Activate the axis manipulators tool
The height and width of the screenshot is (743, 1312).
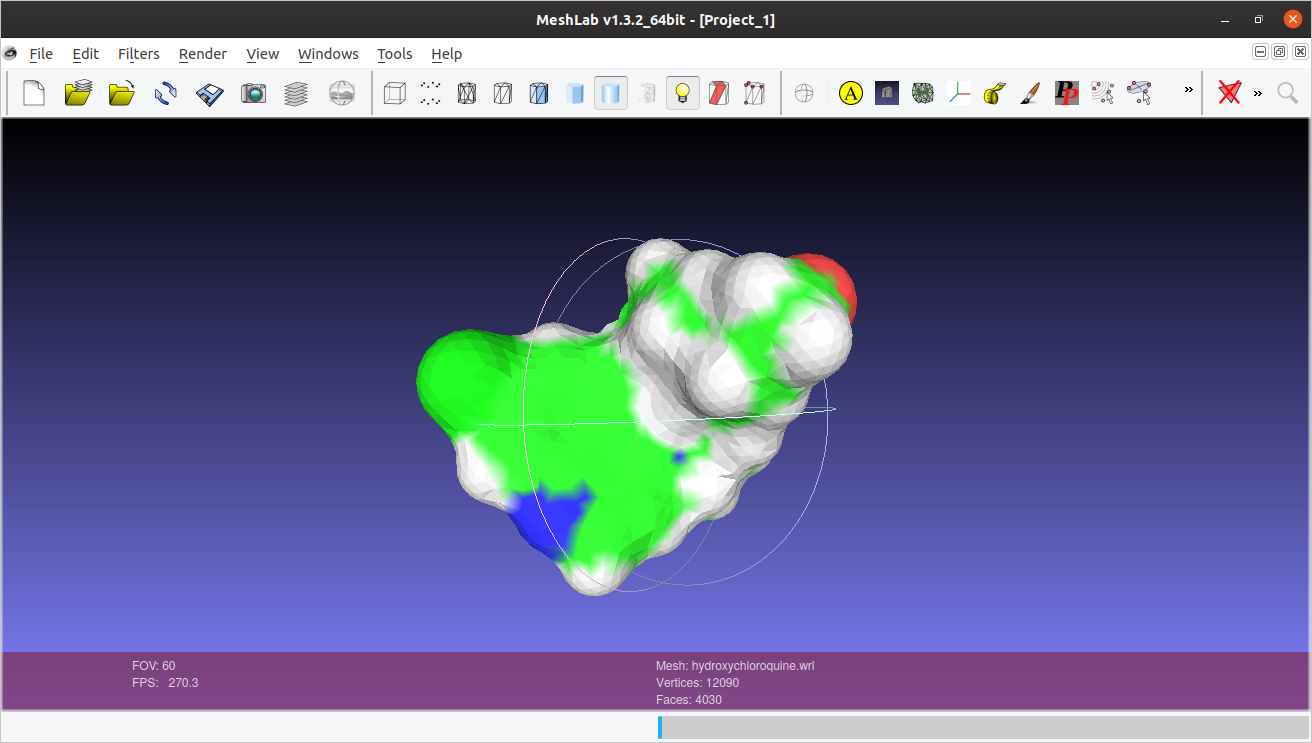click(x=959, y=93)
